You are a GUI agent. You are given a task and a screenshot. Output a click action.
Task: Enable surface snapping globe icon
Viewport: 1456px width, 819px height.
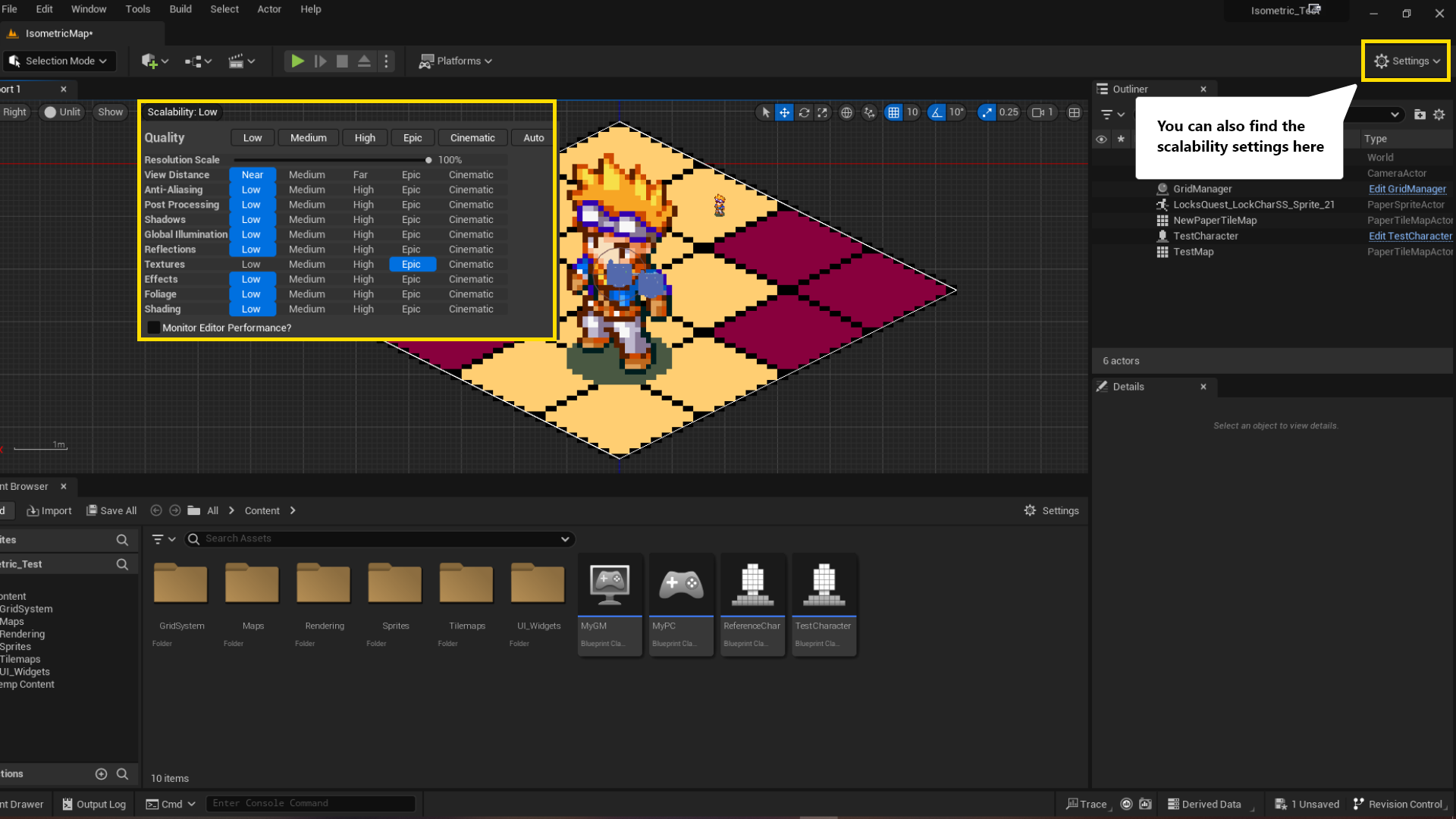tap(847, 112)
